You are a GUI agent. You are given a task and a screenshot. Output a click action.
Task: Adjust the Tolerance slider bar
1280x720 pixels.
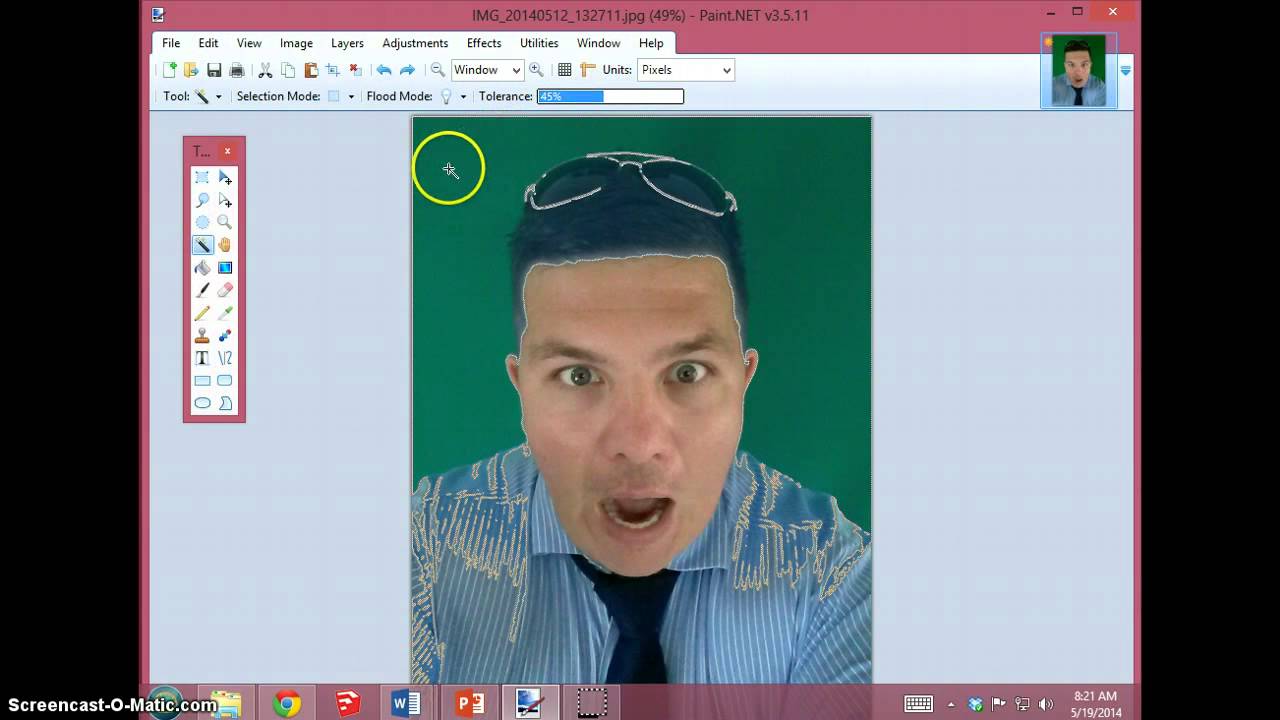[610, 96]
